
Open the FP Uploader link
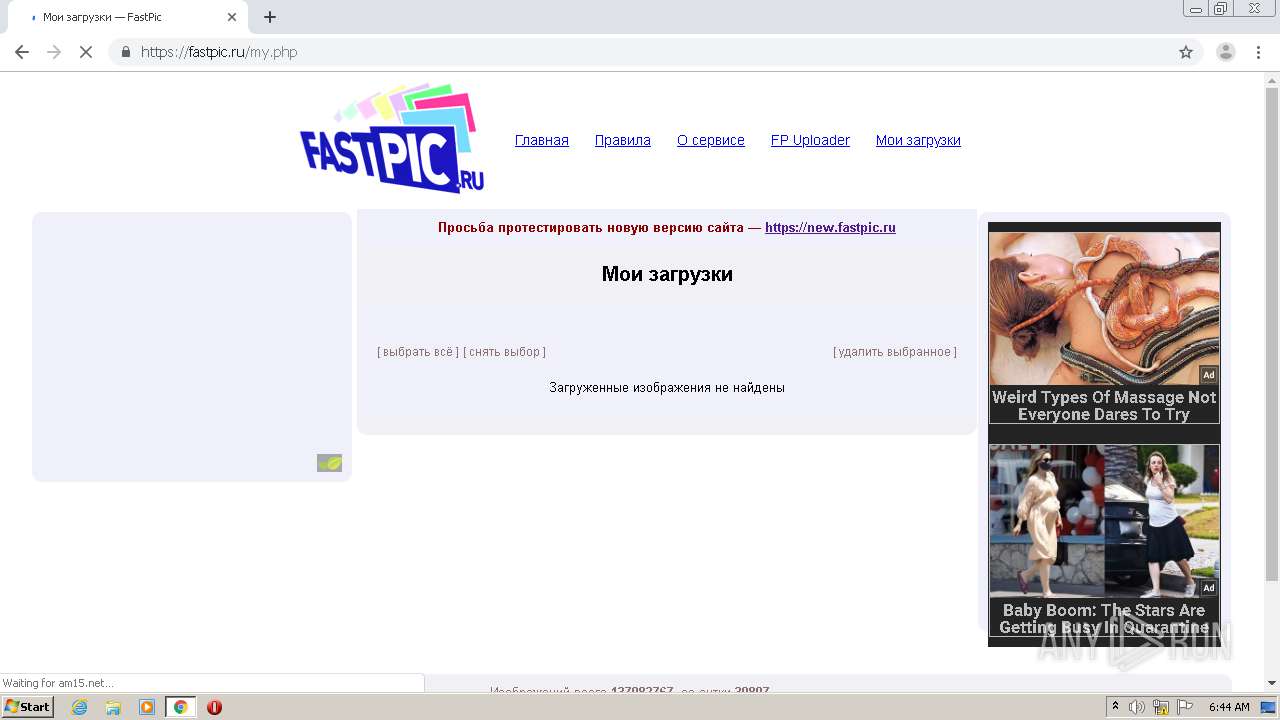[x=810, y=140]
